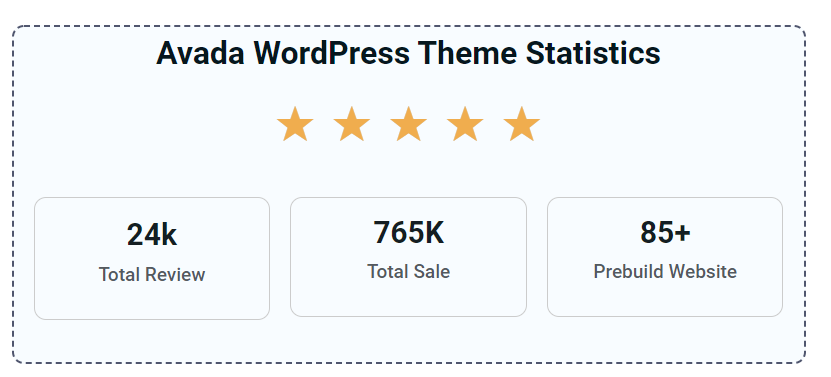The width and height of the screenshot is (831, 377).
Task: Click the word "WordPress" in the heading
Action: pos(331,53)
